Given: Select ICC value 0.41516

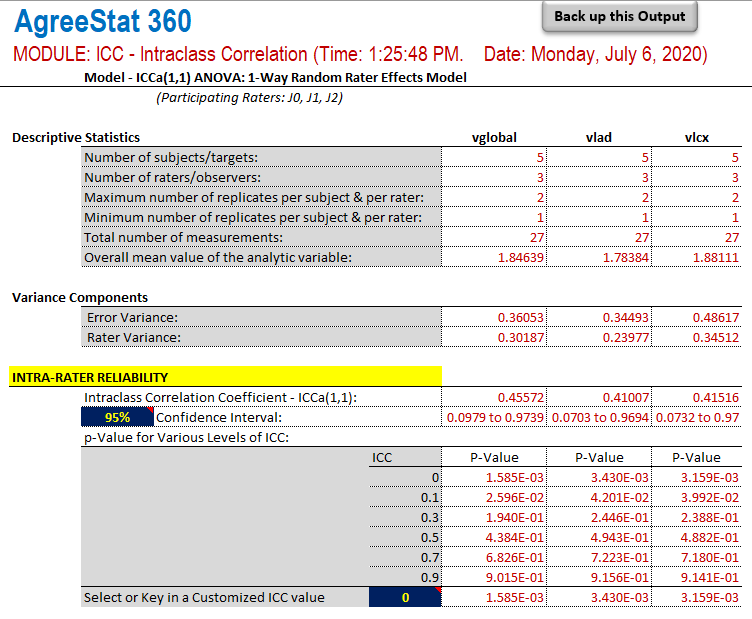Looking at the screenshot, I should click(716, 397).
